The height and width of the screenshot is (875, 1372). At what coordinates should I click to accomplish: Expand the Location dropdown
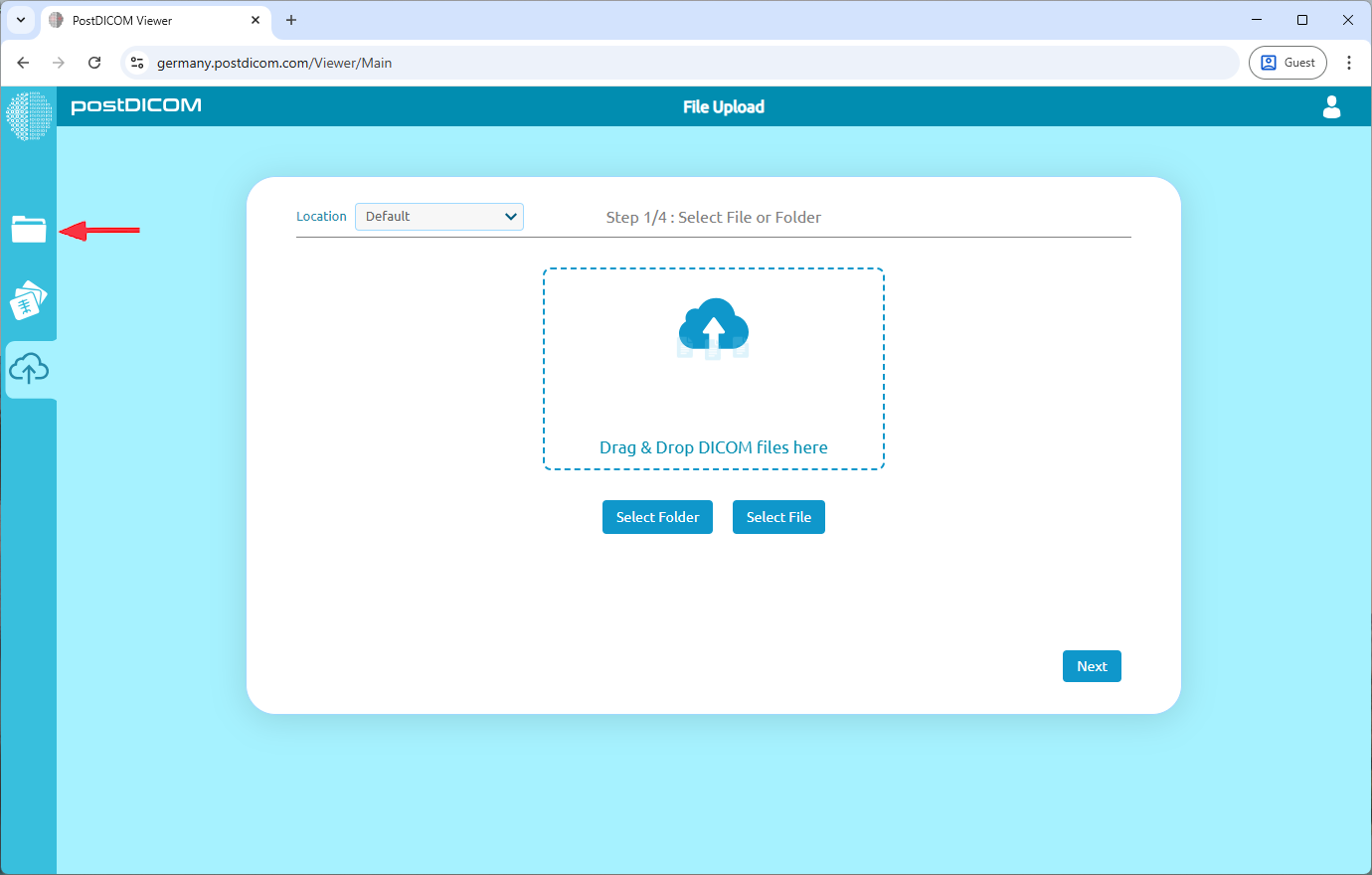click(x=439, y=217)
